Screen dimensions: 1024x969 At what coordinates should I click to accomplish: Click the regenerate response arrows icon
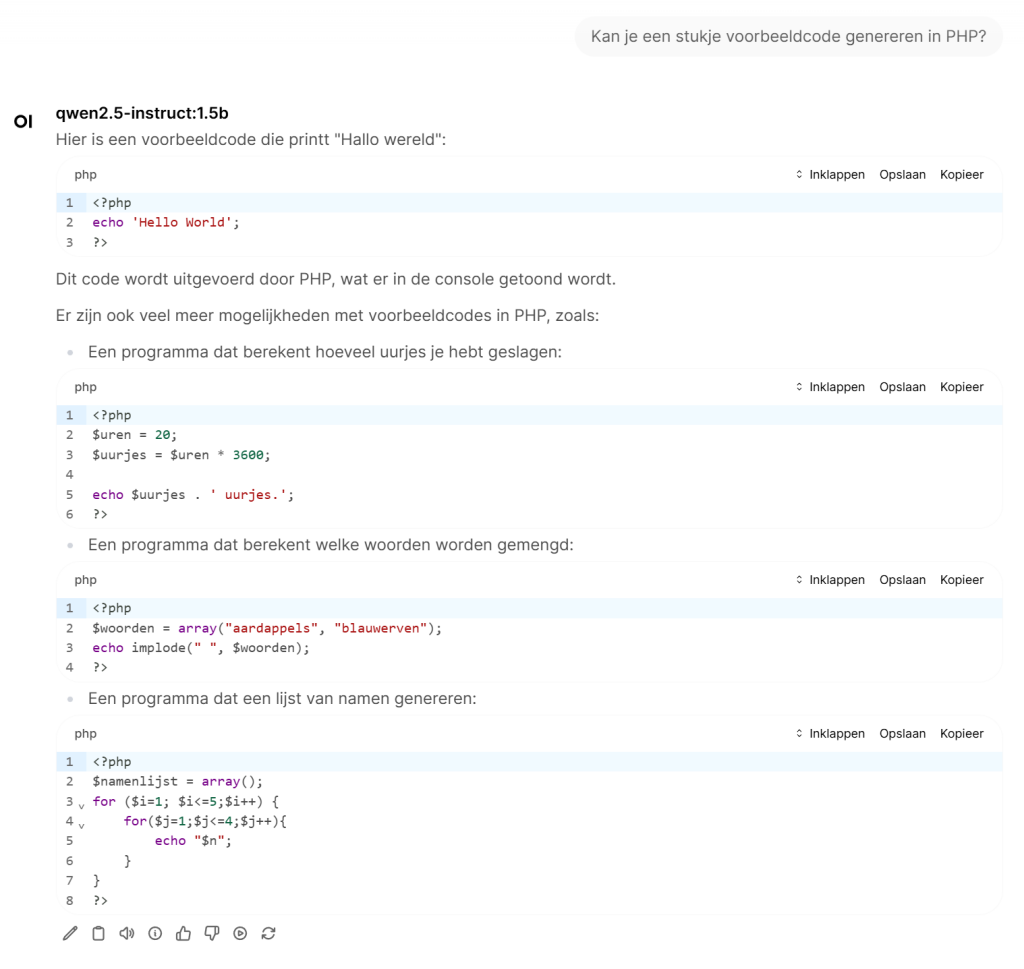point(268,934)
